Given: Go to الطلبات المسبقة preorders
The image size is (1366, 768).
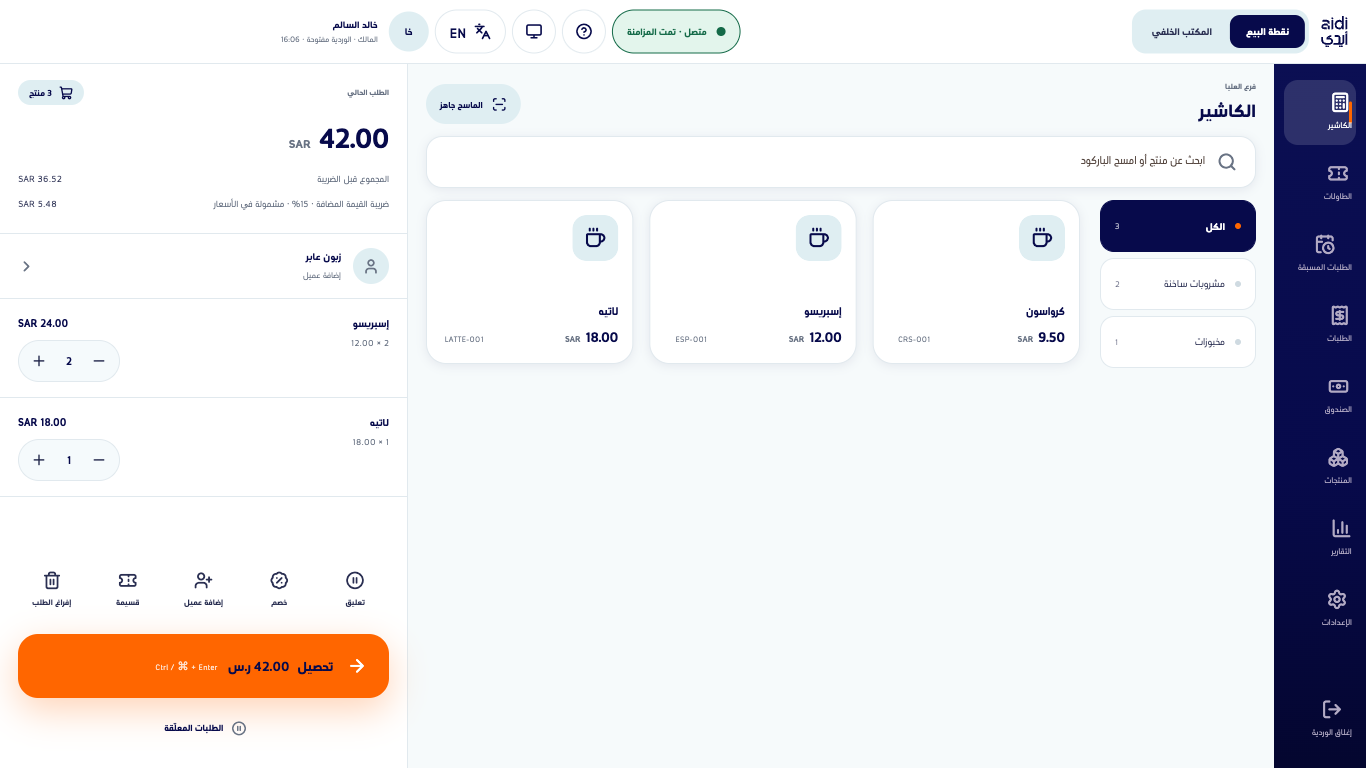Looking at the screenshot, I should (x=1325, y=254).
